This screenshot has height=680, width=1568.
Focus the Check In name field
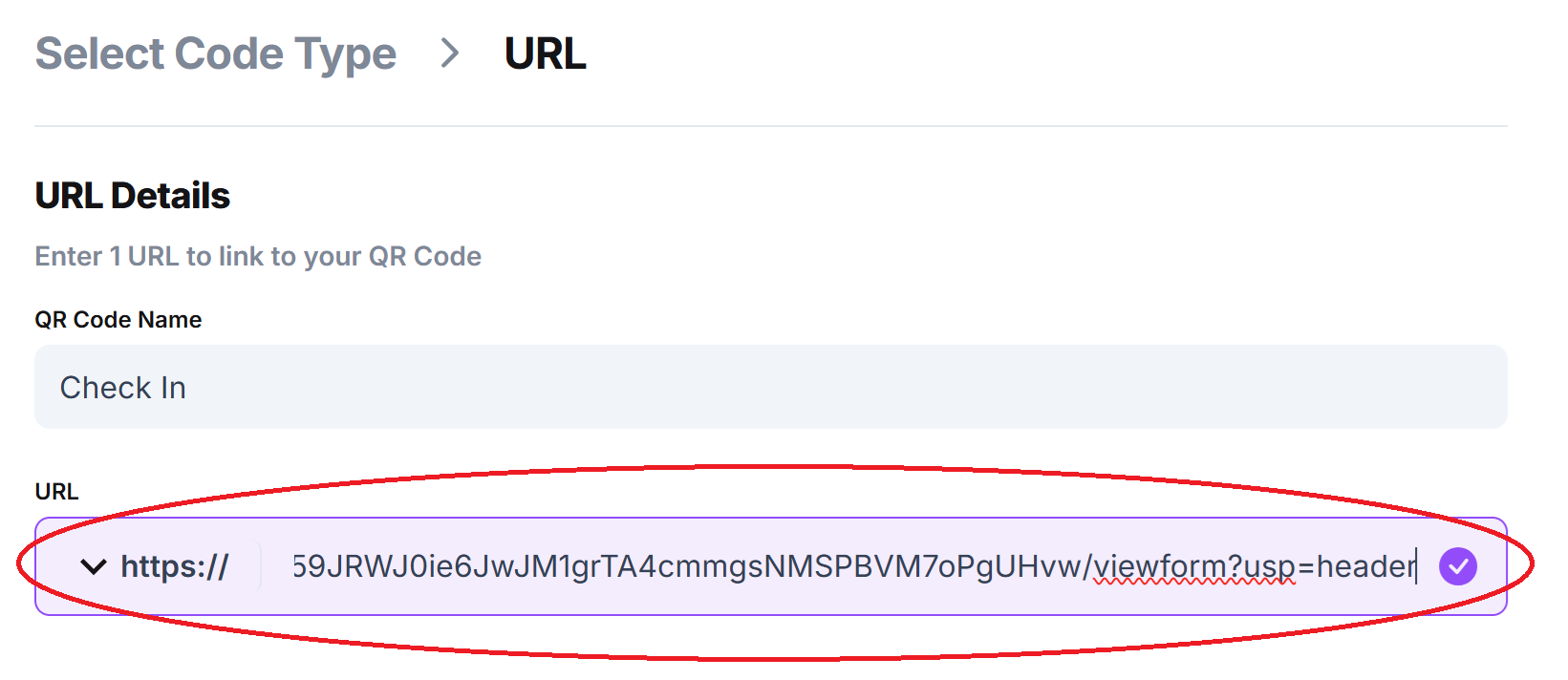pos(771,387)
